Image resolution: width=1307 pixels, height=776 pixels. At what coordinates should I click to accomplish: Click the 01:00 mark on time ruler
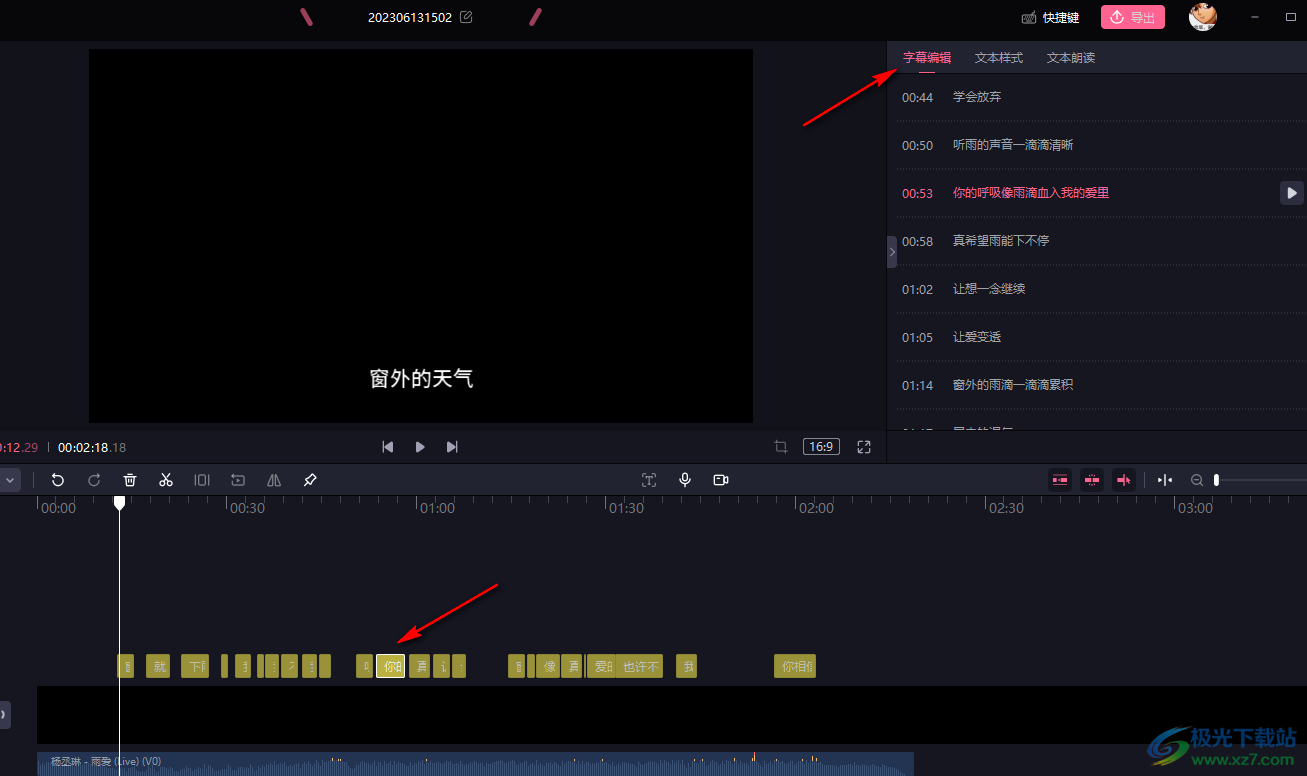437,508
